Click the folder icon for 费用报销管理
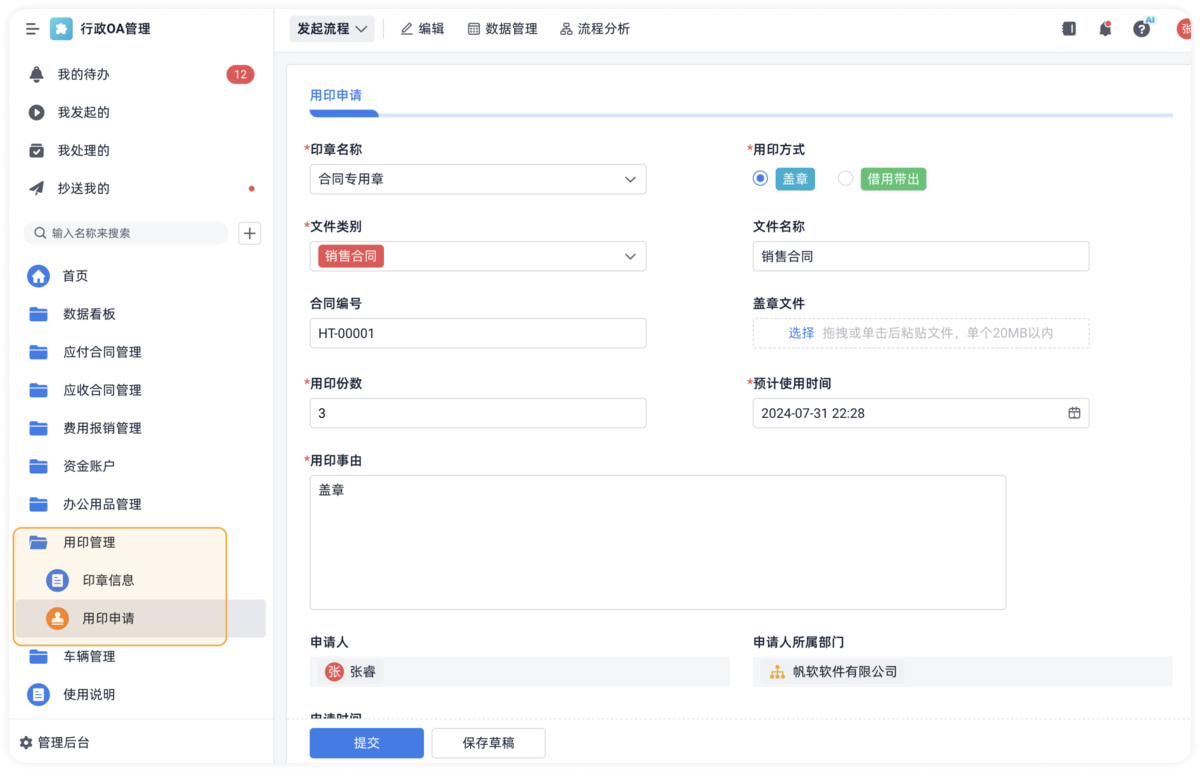The height and width of the screenshot is (772, 1200). tap(38, 428)
